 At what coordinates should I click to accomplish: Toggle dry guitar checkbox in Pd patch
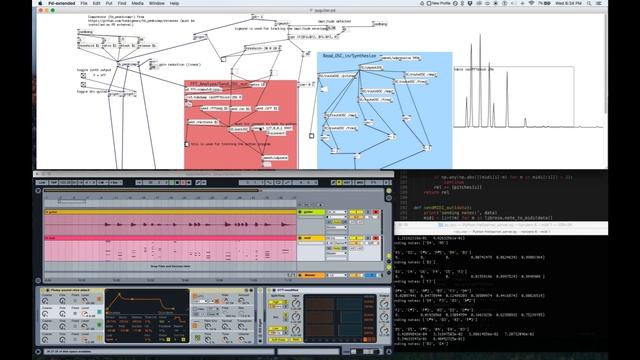pos(83,84)
